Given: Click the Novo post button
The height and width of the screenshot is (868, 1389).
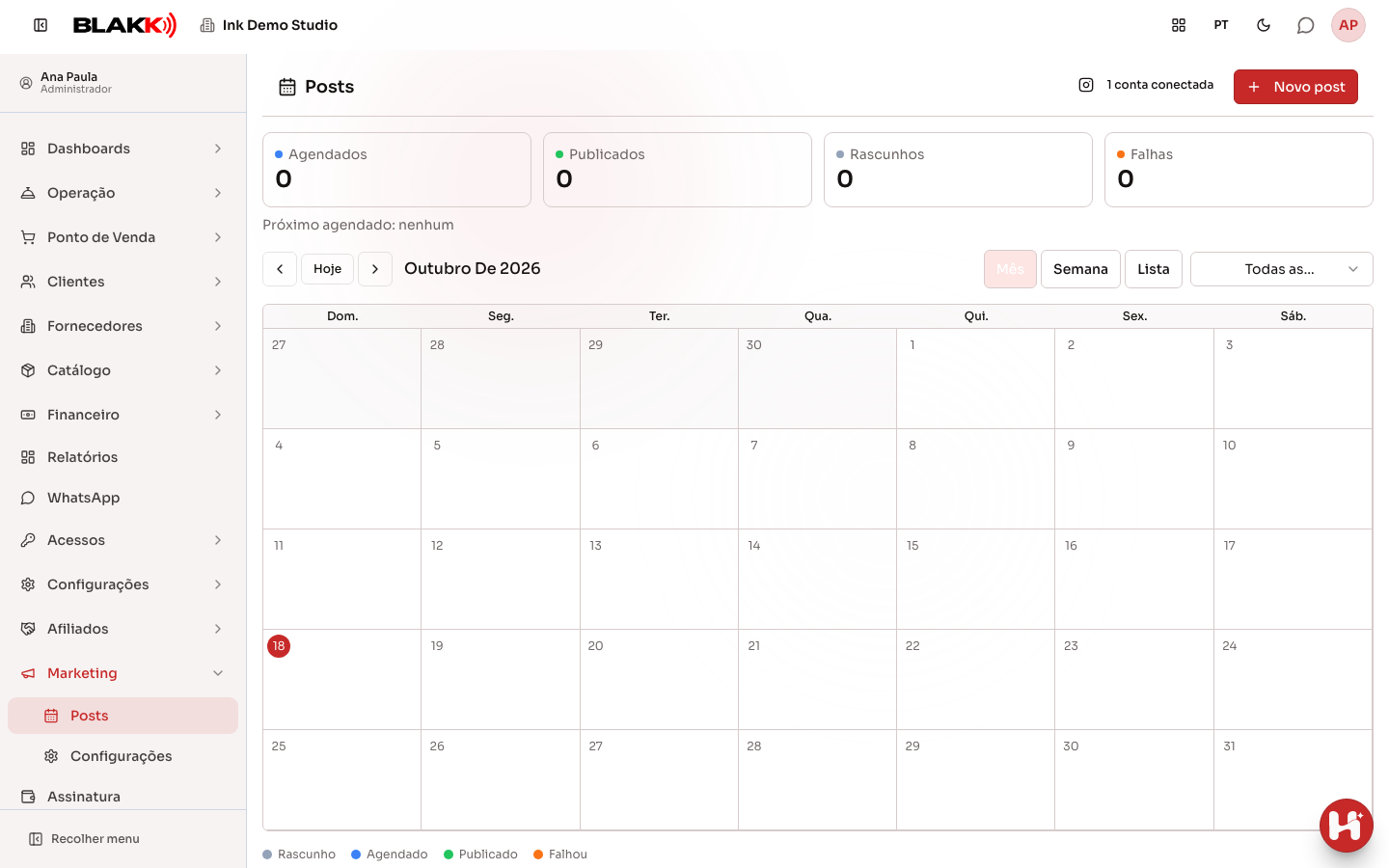Looking at the screenshot, I should [x=1295, y=87].
